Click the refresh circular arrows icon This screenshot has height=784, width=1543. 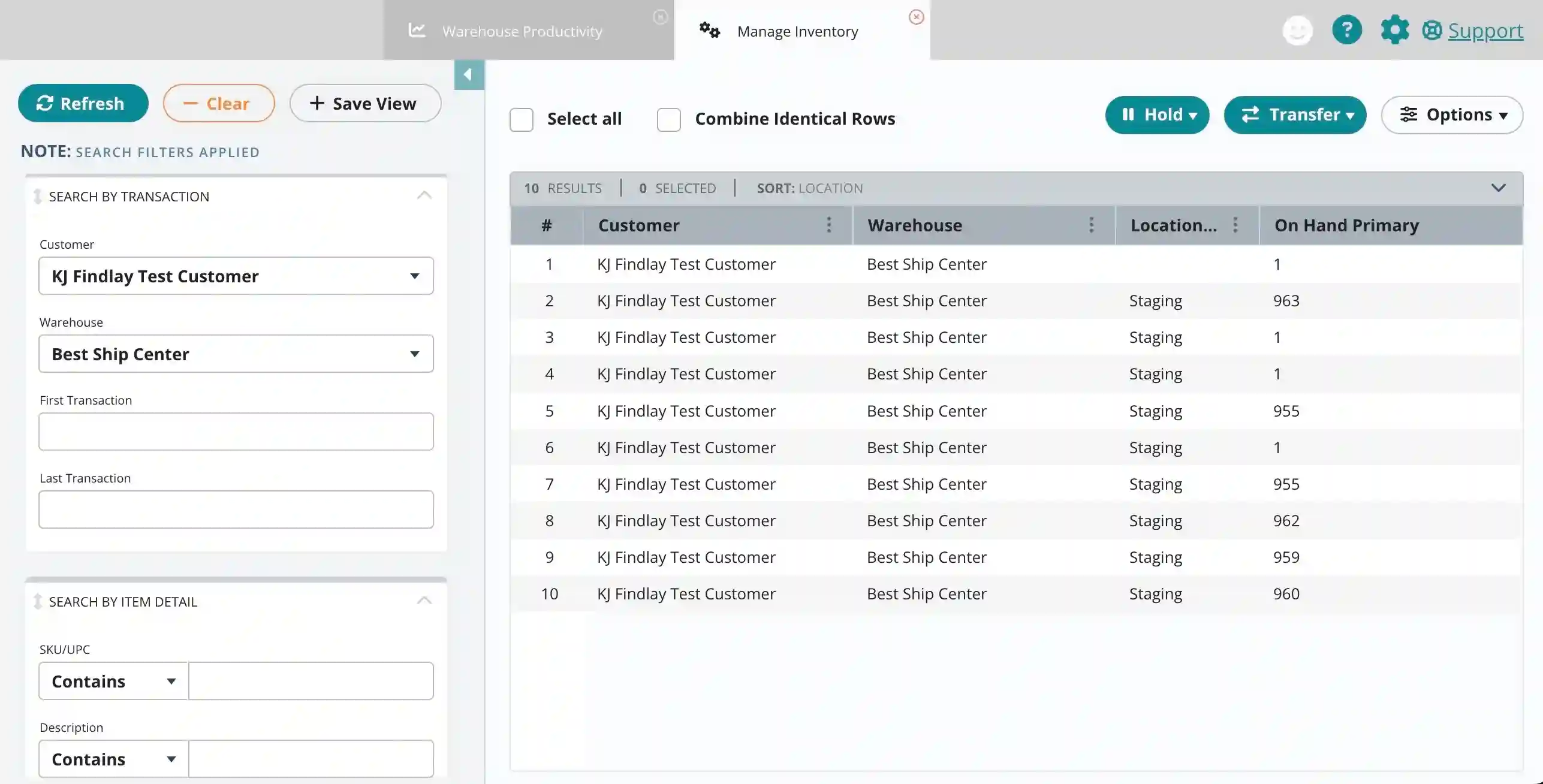click(x=45, y=103)
